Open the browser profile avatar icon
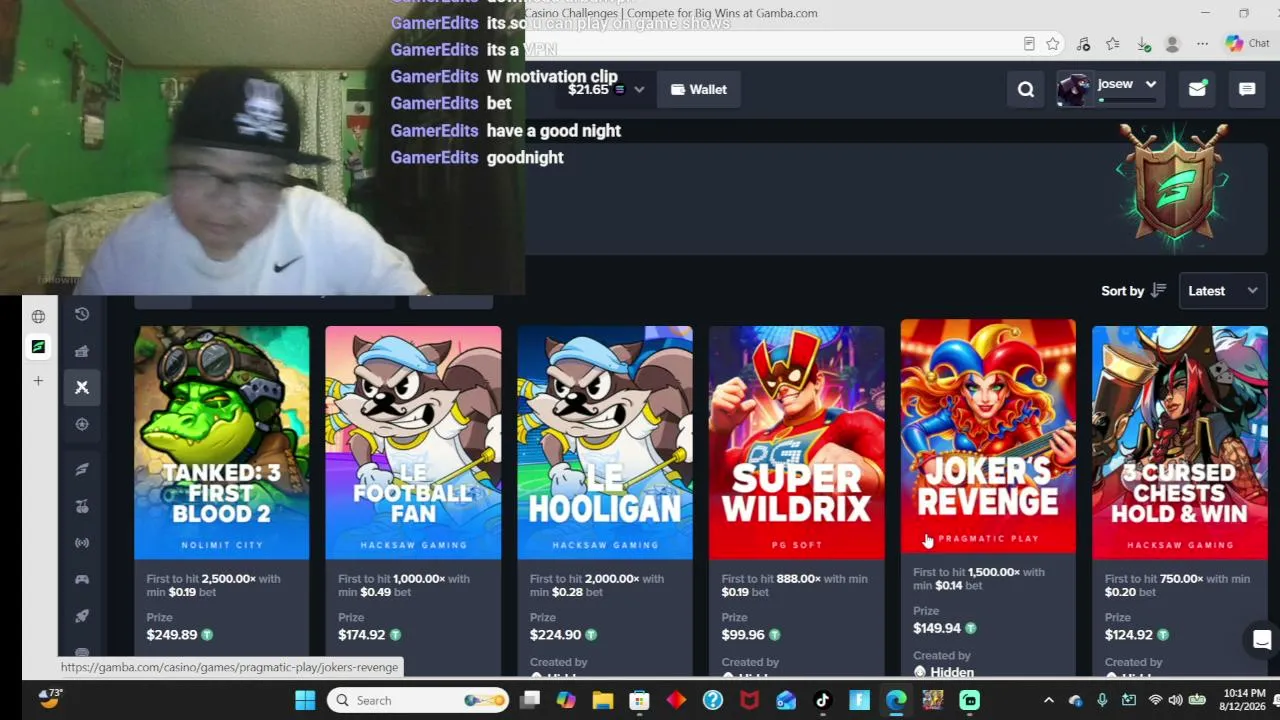 [1173, 44]
